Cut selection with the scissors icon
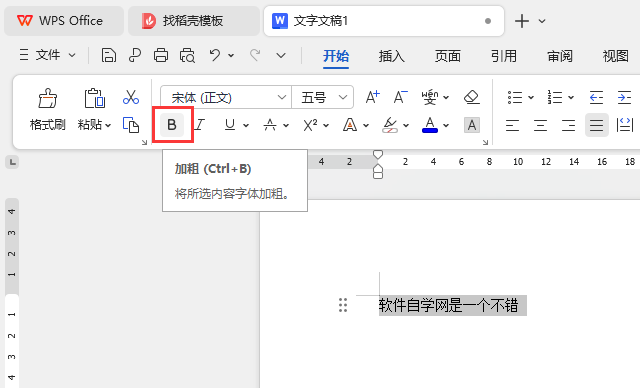The width and height of the screenshot is (640, 388). point(131,97)
